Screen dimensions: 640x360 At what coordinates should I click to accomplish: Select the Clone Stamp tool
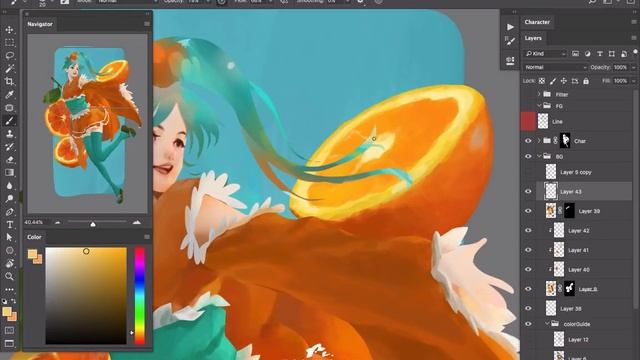tap(9, 133)
